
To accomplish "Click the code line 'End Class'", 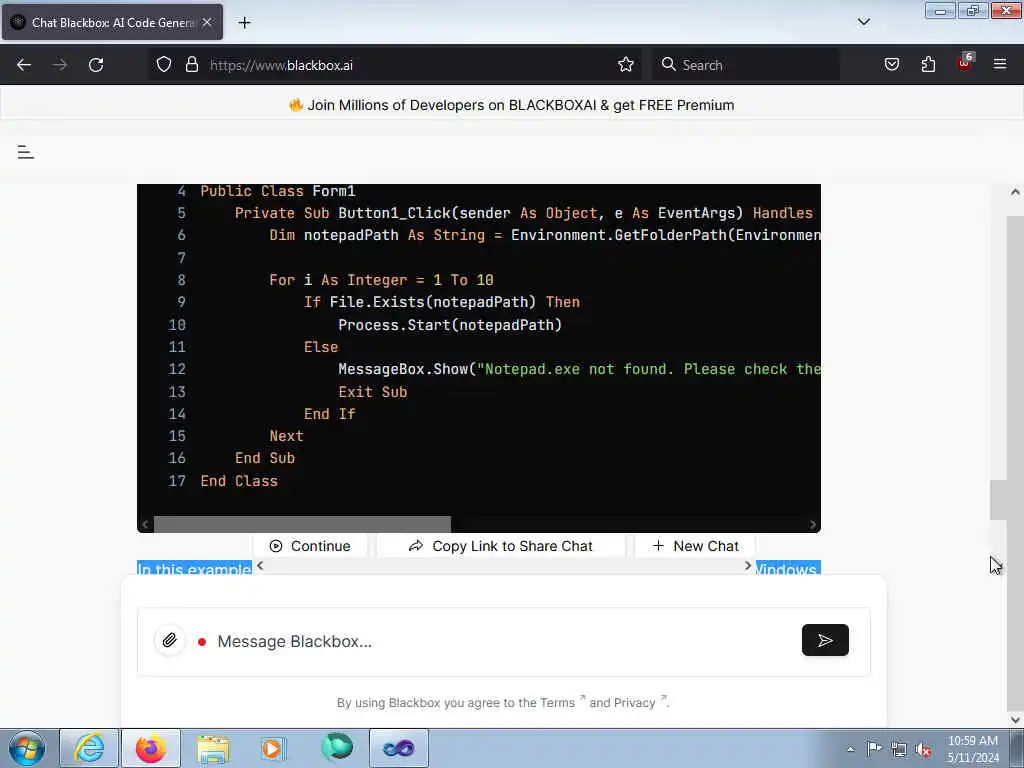I will [x=239, y=481].
